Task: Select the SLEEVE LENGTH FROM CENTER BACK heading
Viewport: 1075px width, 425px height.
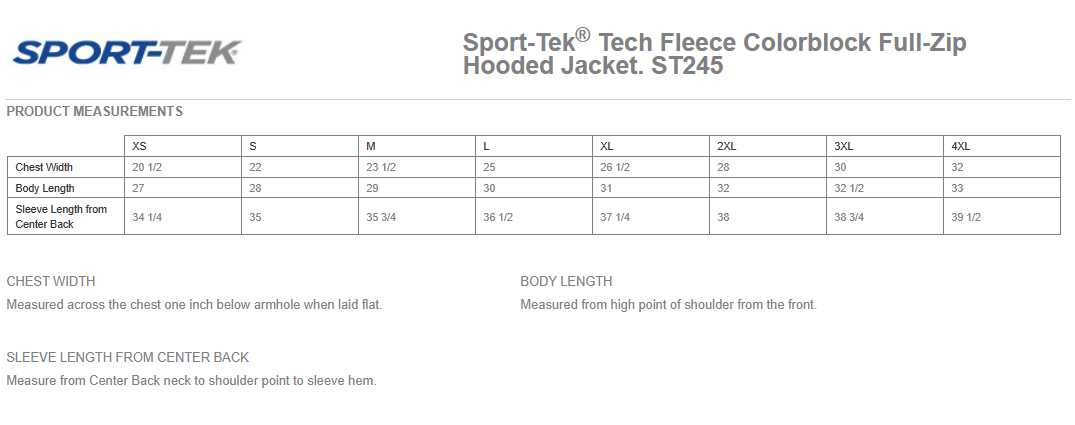Action: (x=128, y=357)
